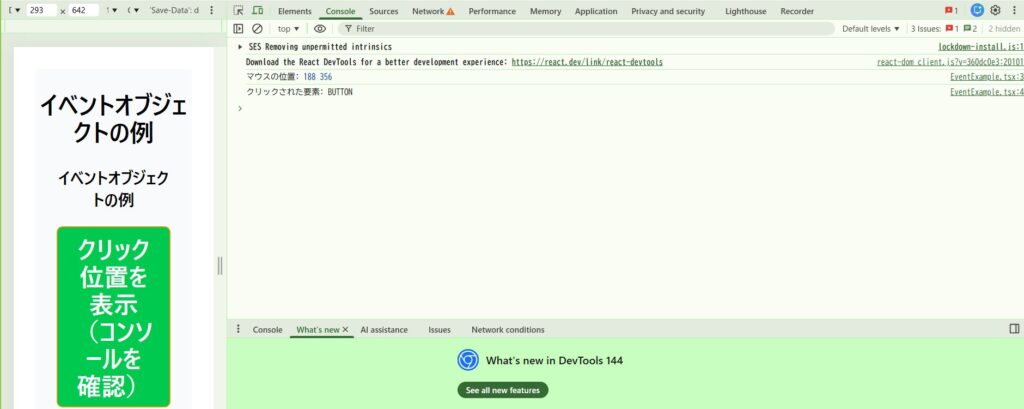Open the Issues drawer tab

click(440, 330)
